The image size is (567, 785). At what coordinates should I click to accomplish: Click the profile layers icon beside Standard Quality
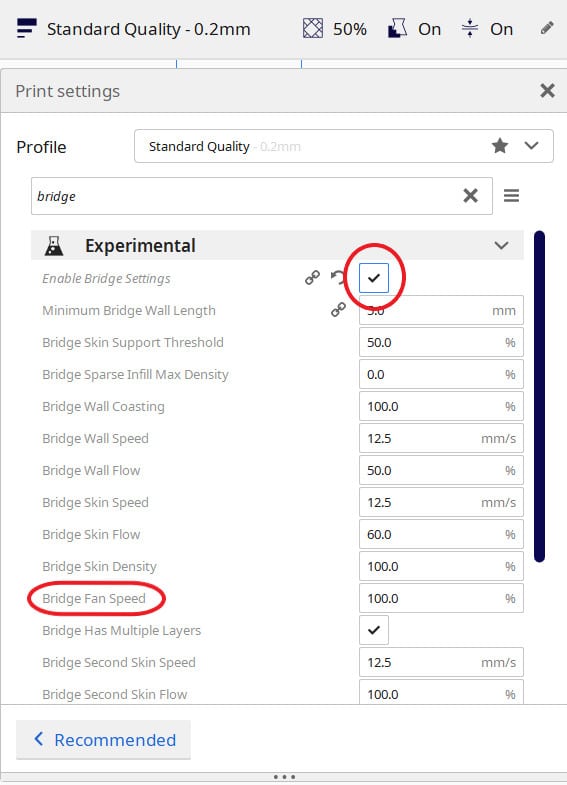click(x=27, y=29)
